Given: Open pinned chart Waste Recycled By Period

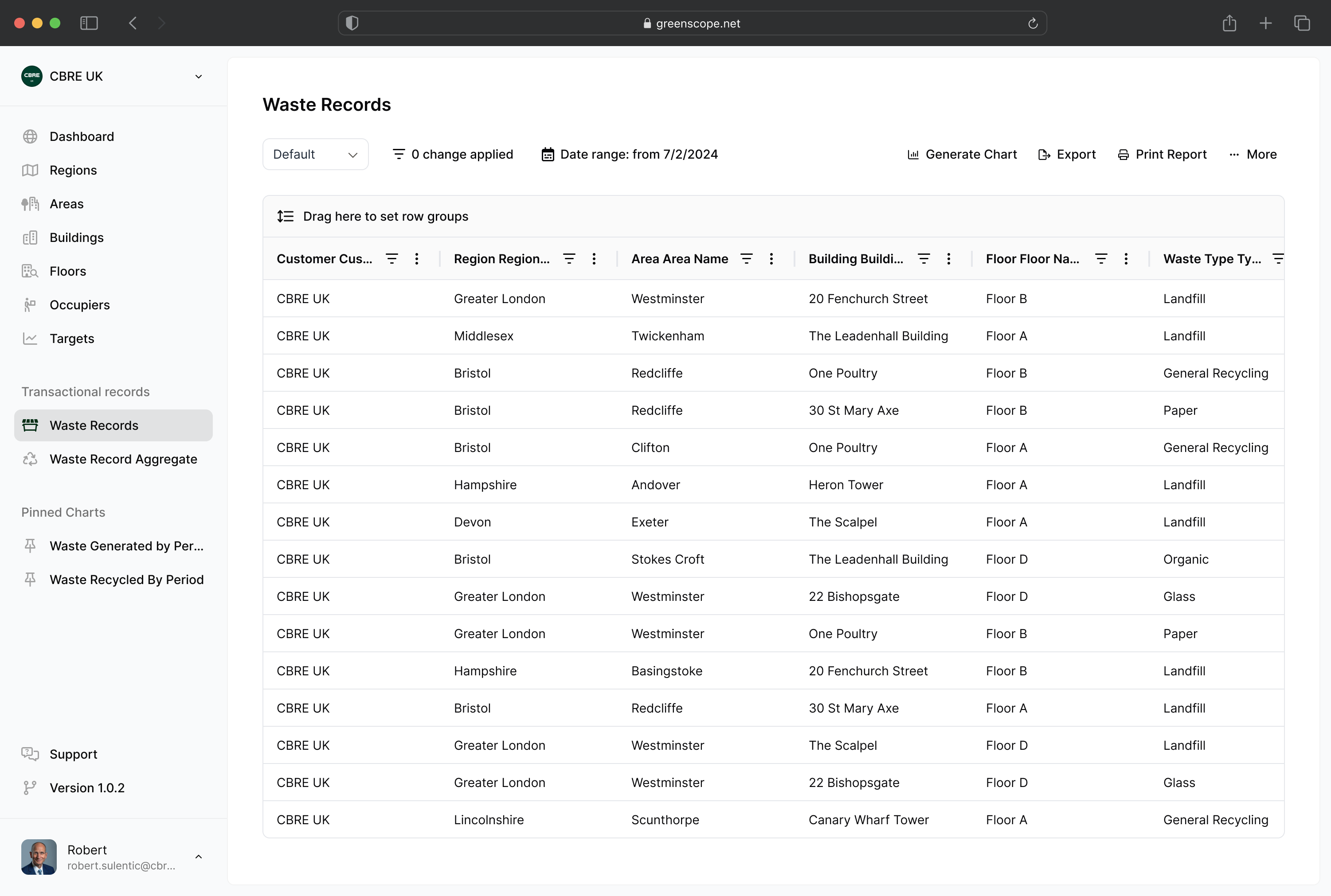Looking at the screenshot, I should [113, 580].
